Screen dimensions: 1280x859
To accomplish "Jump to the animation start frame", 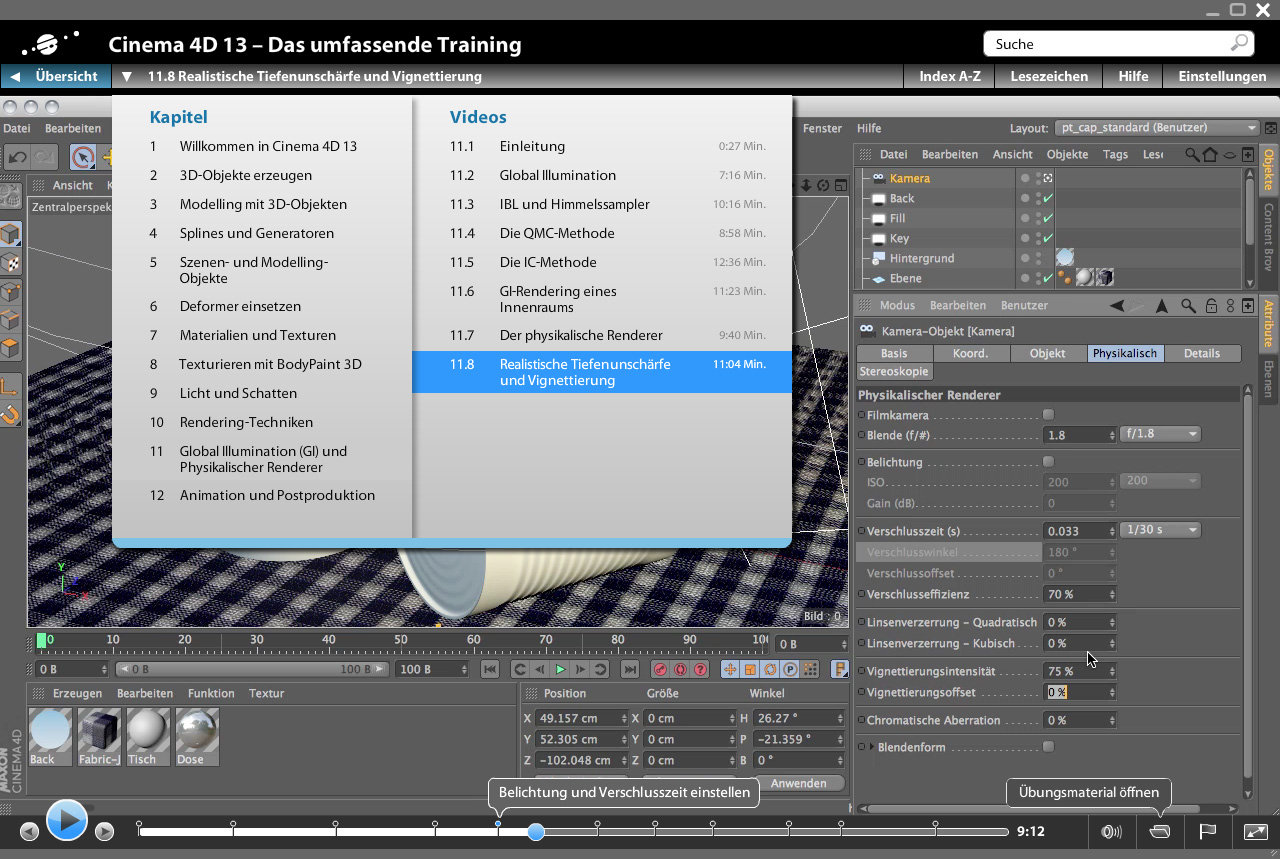I will [490, 669].
